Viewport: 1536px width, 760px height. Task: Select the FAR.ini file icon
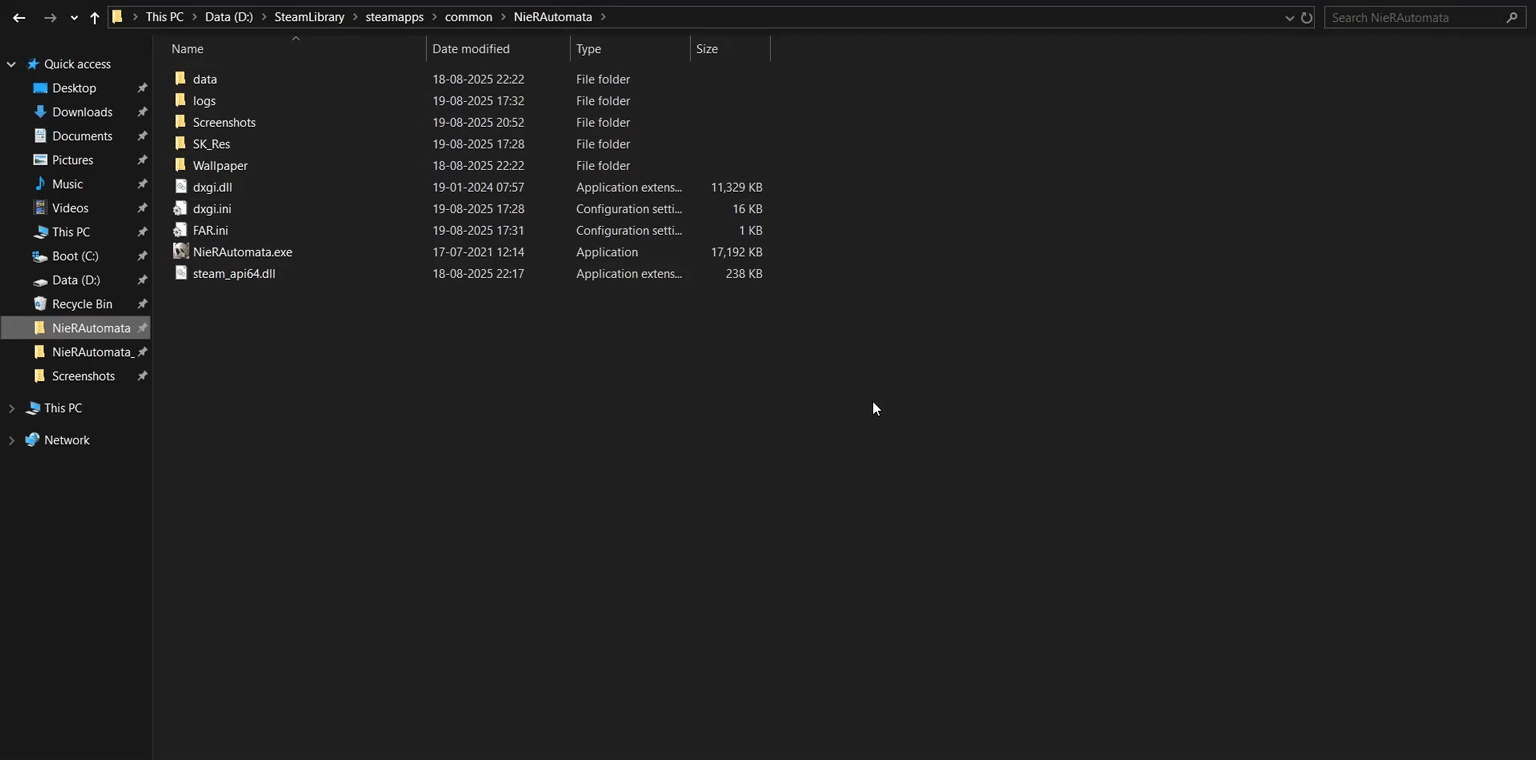[x=180, y=230]
